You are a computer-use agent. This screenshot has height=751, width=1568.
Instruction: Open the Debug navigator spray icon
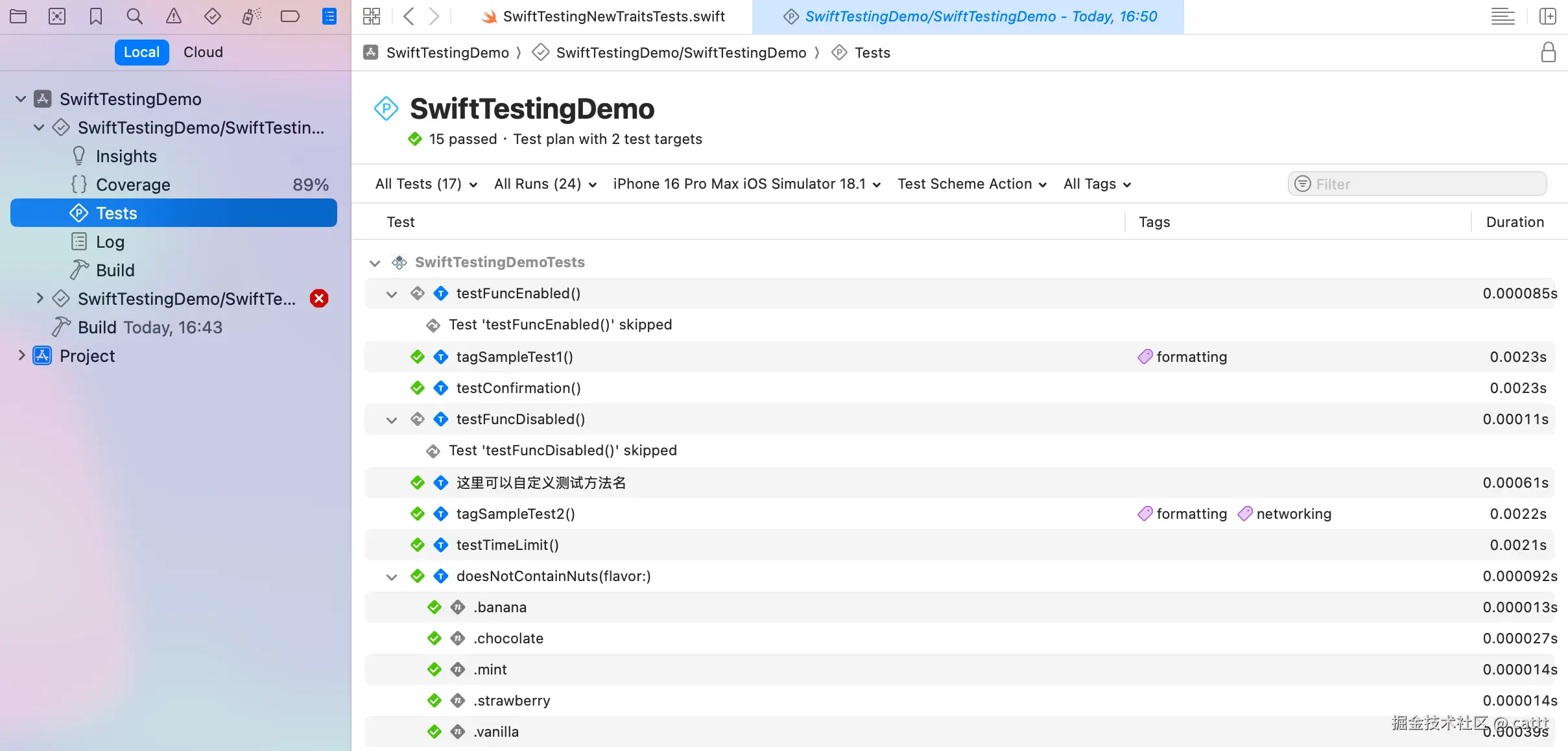(x=252, y=16)
